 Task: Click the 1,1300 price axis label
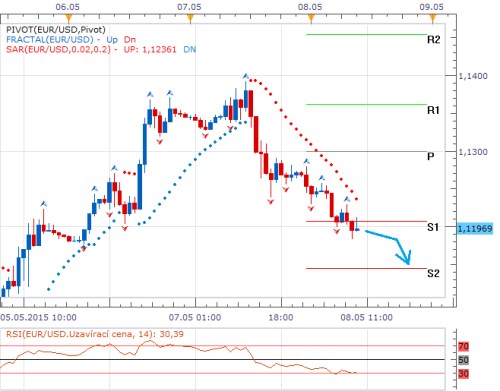(x=473, y=152)
